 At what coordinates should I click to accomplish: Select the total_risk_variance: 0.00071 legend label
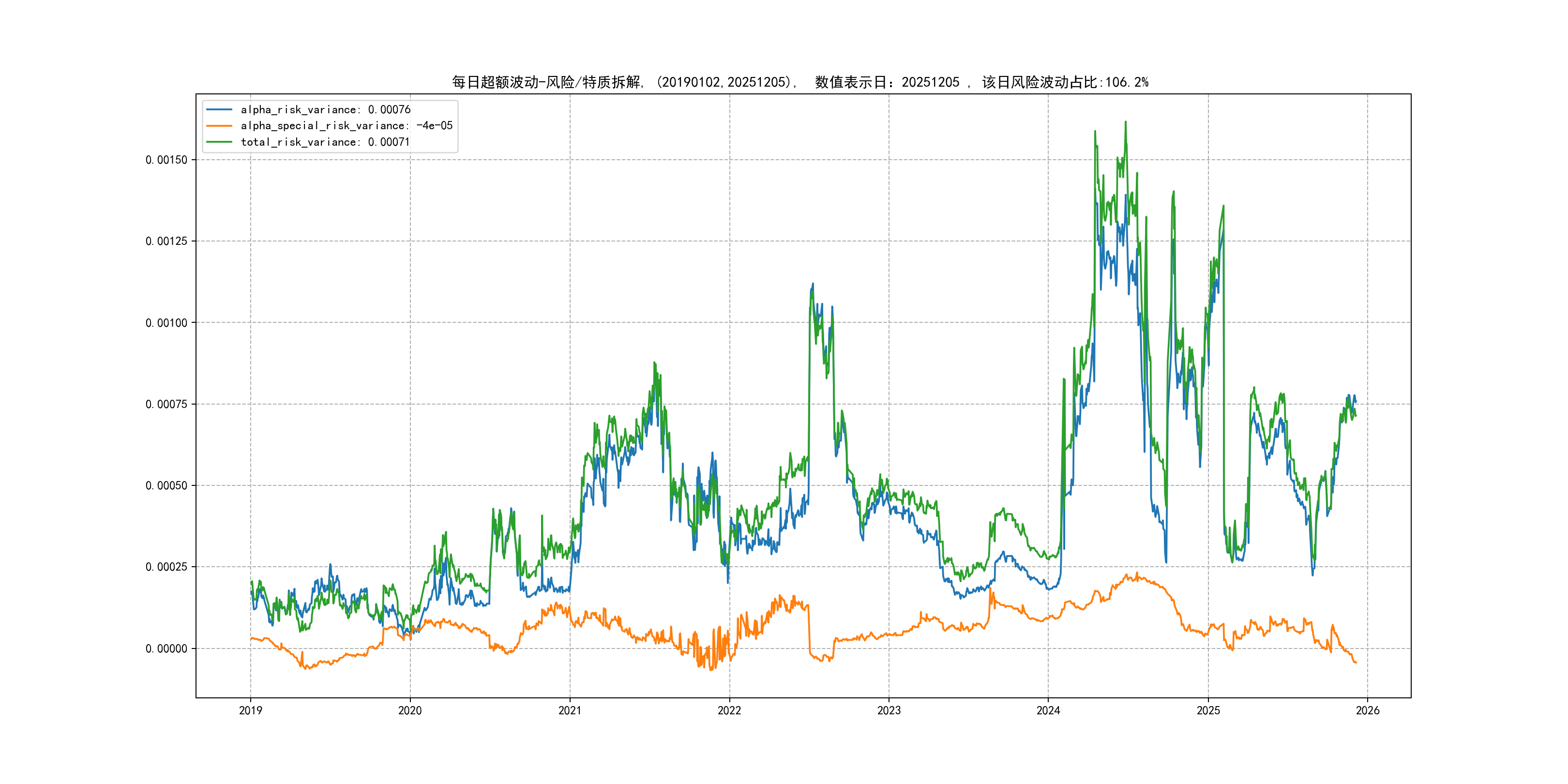[x=325, y=142]
